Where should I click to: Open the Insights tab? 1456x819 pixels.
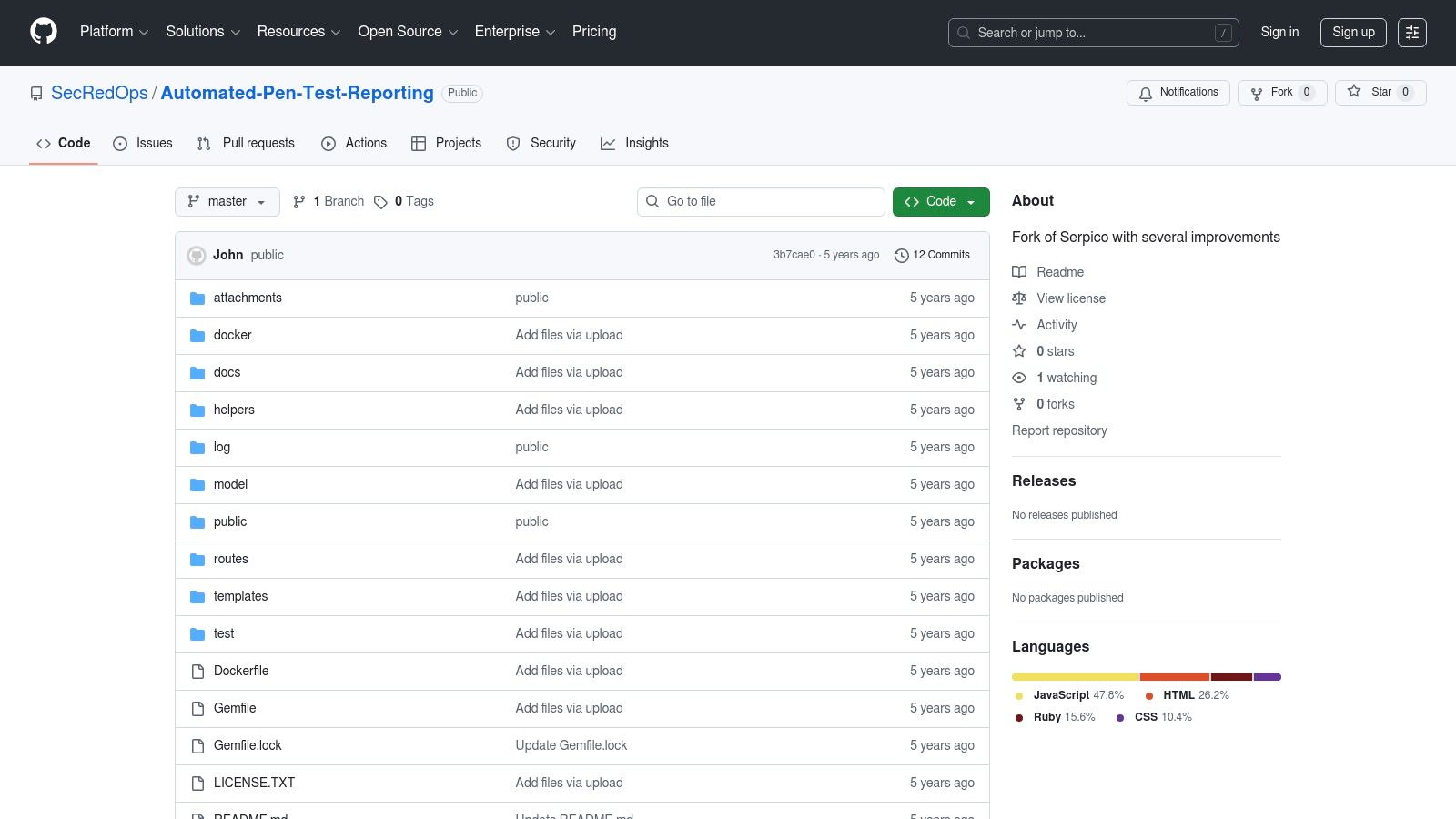634,144
